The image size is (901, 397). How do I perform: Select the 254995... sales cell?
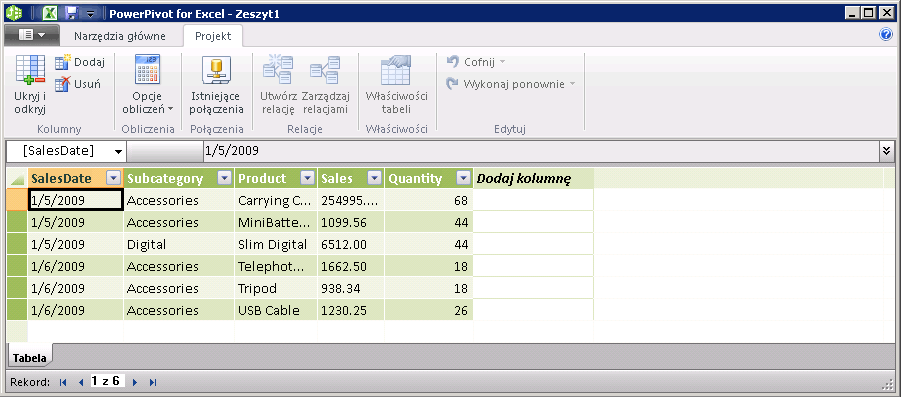point(351,201)
